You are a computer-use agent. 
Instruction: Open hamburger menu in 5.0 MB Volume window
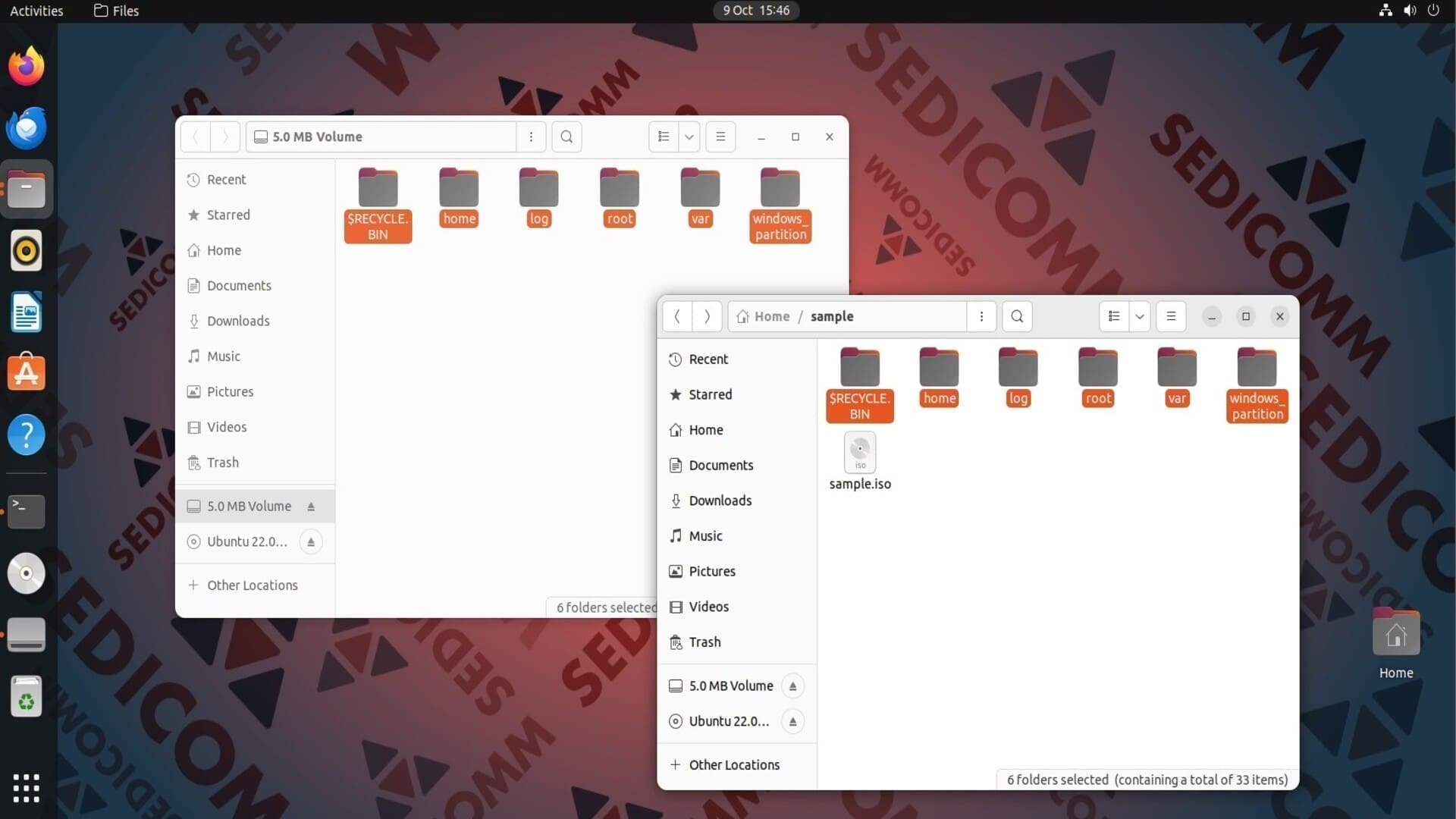coord(720,136)
